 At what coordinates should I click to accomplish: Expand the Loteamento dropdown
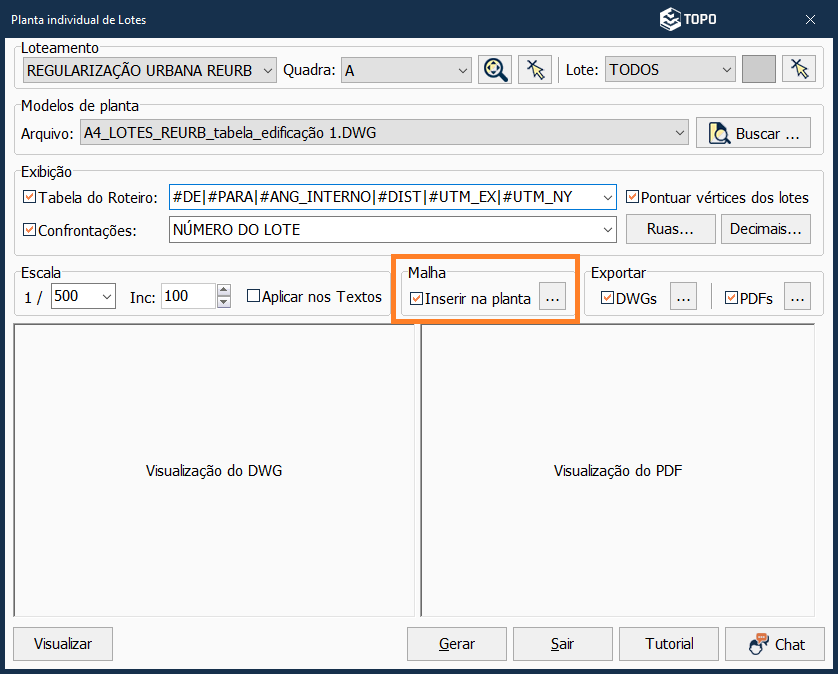(x=266, y=70)
